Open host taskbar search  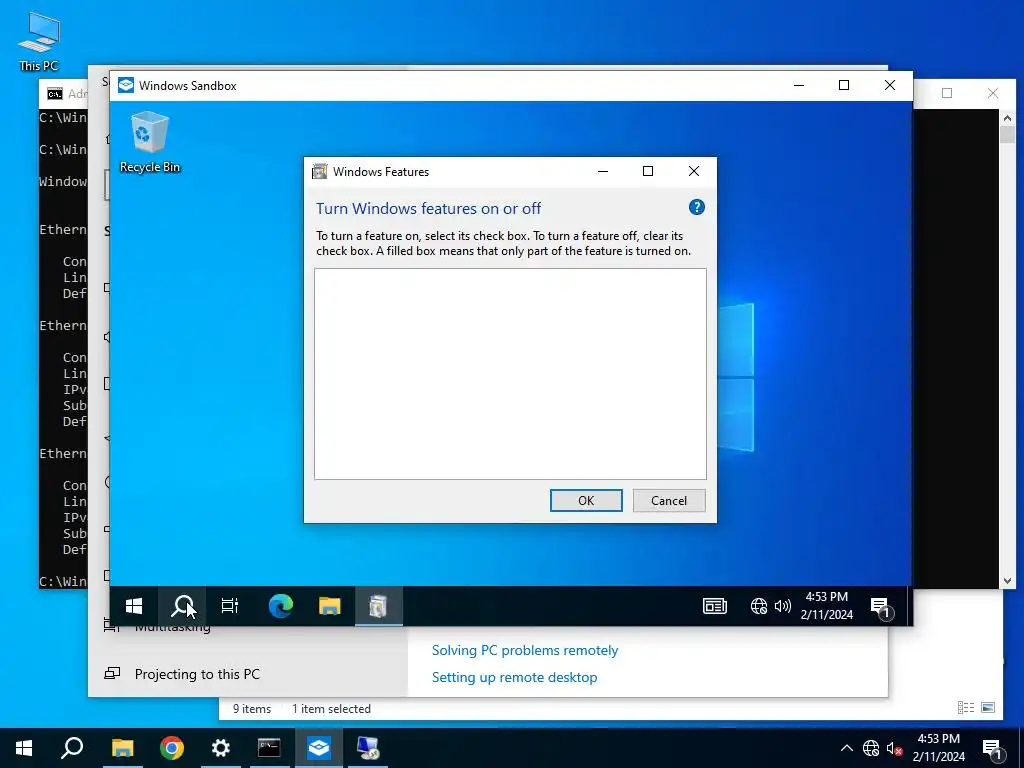72,748
